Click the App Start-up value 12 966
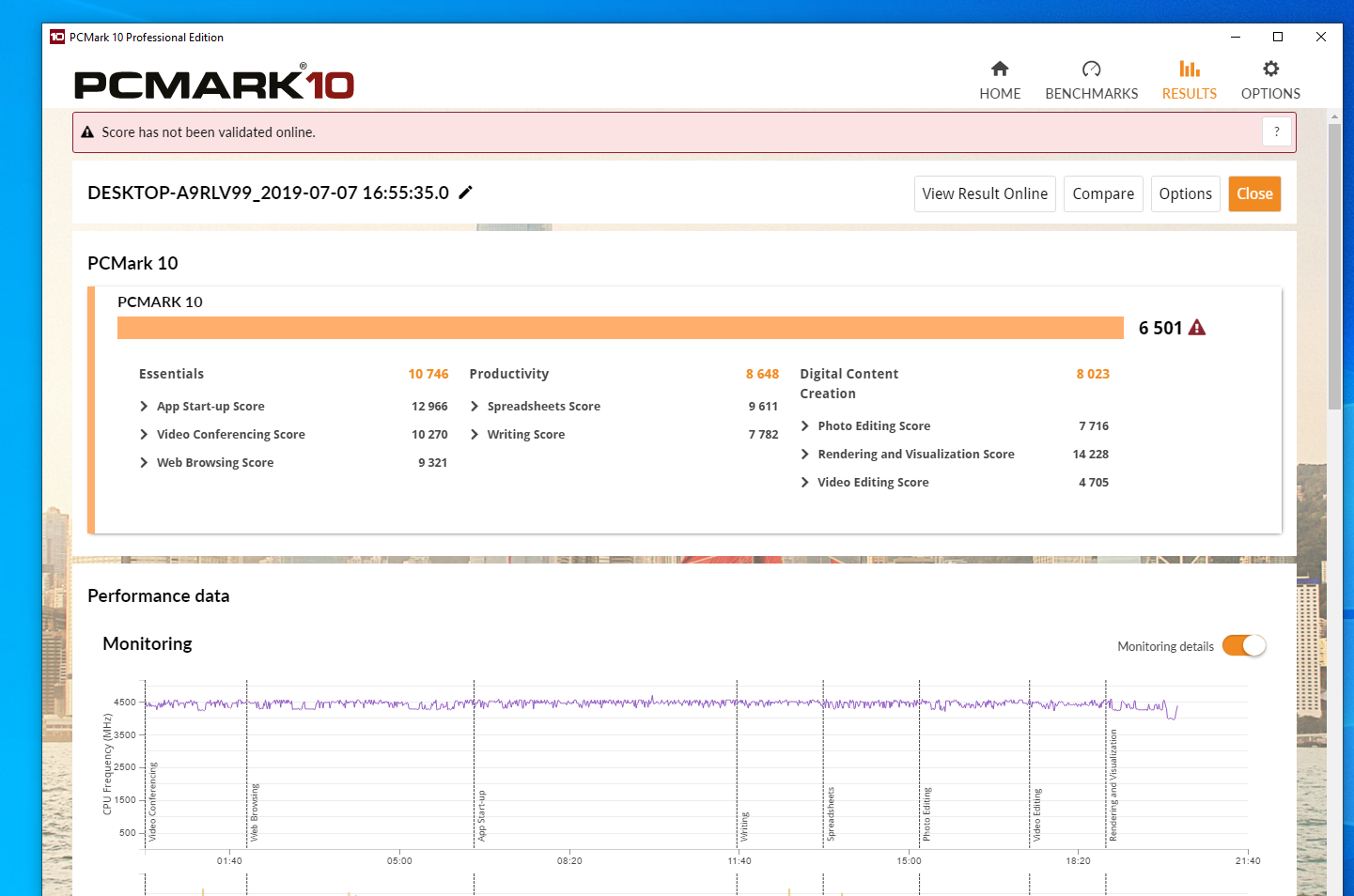Viewport: 1354px width, 896px height. [429, 406]
